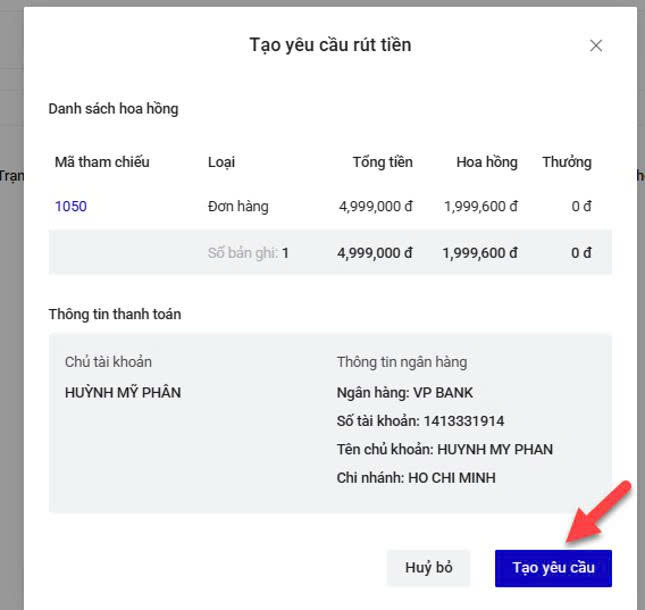Click the Tổng tiền column header
Screen dimensions: 645x610
click(x=383, y=162)
